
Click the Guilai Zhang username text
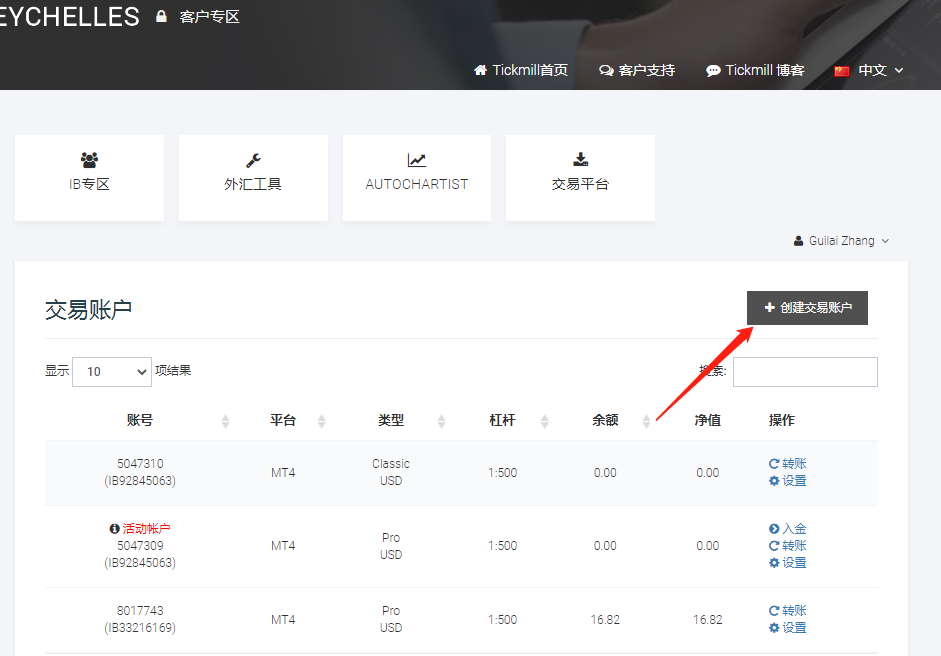coord(841,241)
